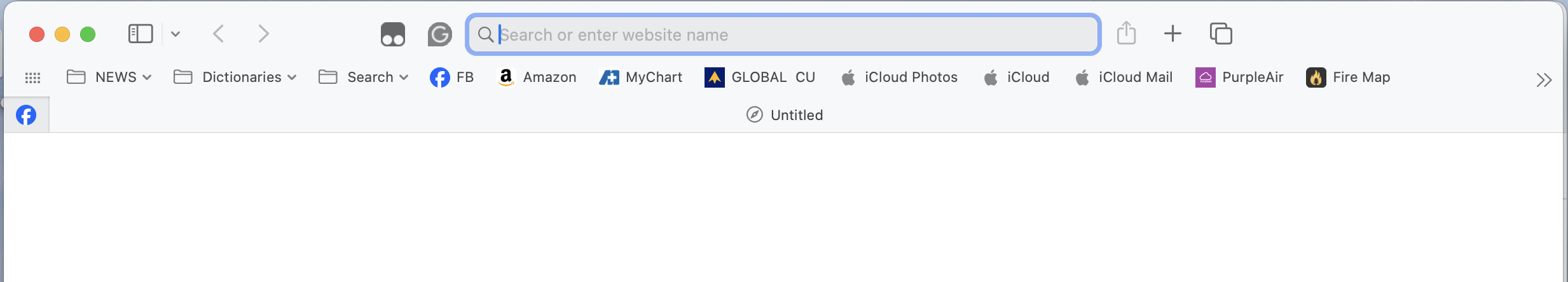Open the MyChart bookmark
The width and height of the screenshot is (1568, 282).
[x=641, y=77]
